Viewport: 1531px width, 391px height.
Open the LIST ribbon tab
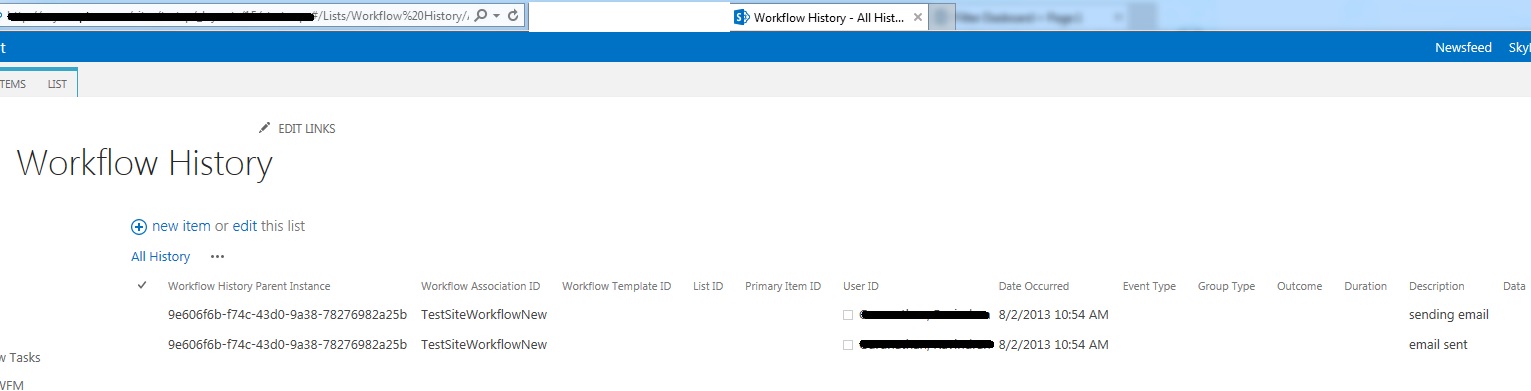click(x=57, y=84)
